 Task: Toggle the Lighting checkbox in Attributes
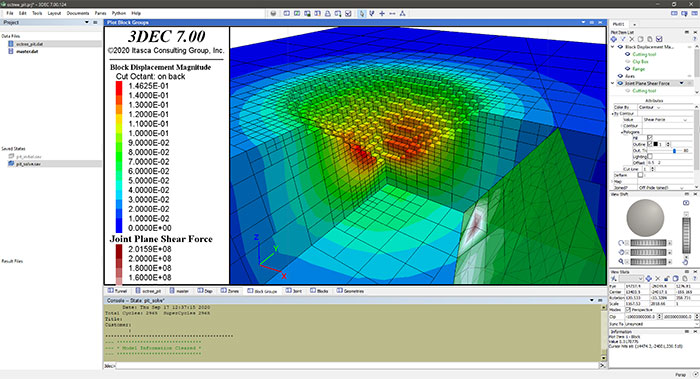click(650, 156)
